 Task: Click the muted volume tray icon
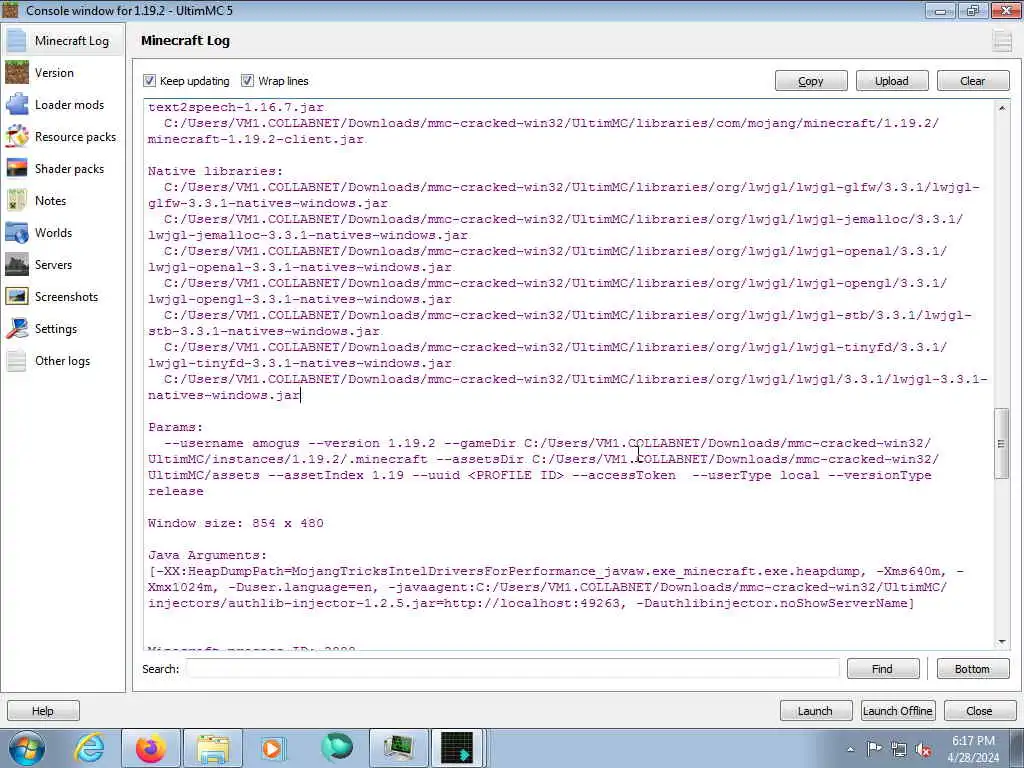point(923,749)
